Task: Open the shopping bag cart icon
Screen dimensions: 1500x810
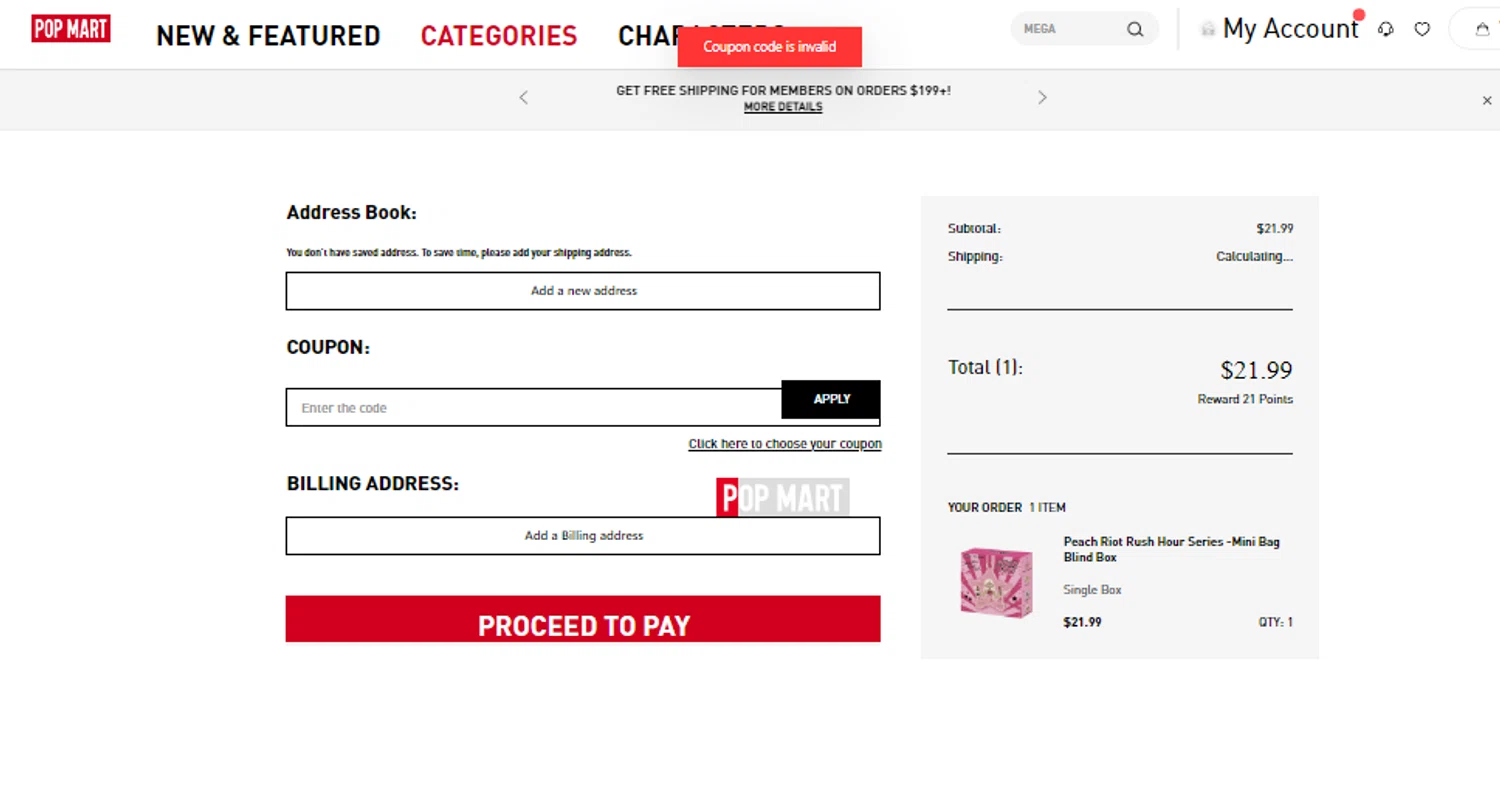Action: tap(1482, 30)
